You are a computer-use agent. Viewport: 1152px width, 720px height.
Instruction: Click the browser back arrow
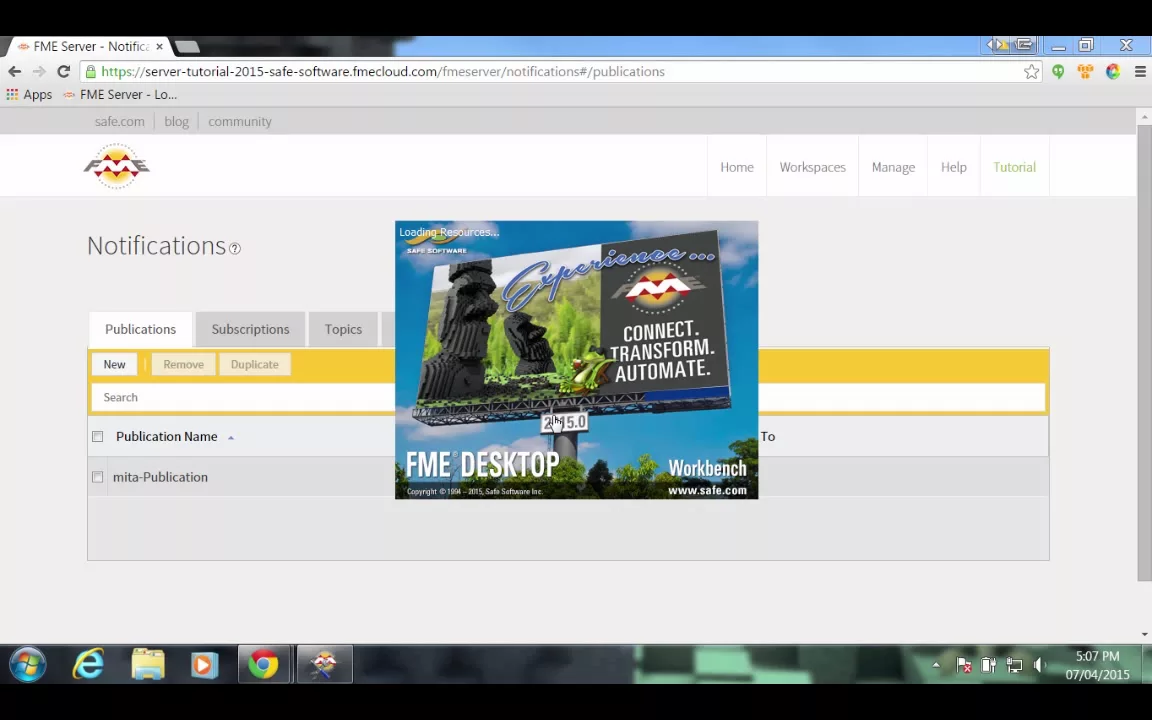[x=15, y=71]
